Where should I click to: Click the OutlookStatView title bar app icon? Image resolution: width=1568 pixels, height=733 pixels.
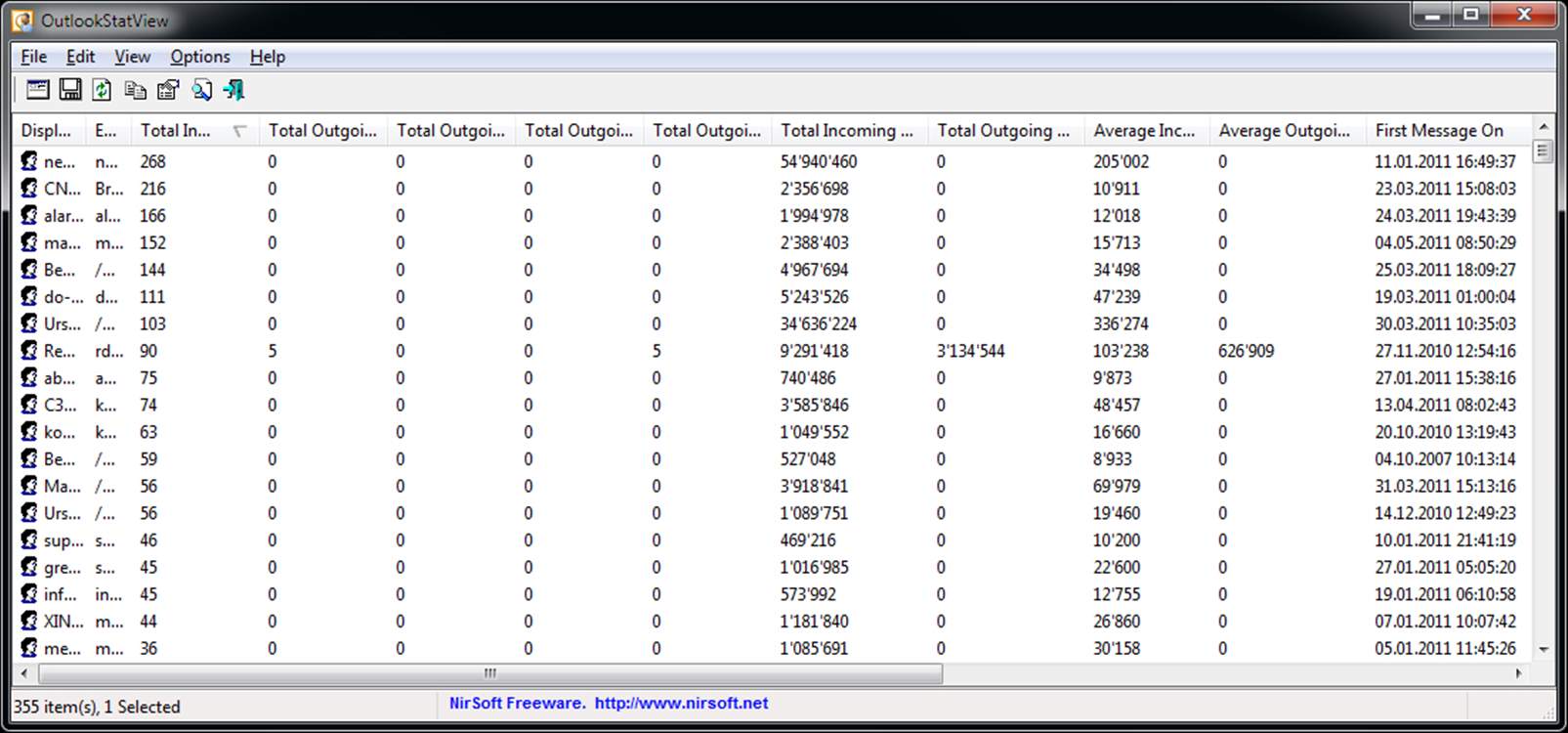pos(22,20)
